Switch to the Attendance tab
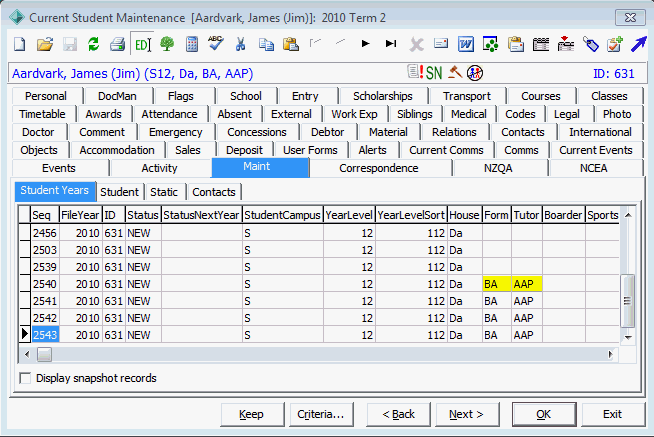The width and height of the screenshot is (654, 437). [169, 114]
